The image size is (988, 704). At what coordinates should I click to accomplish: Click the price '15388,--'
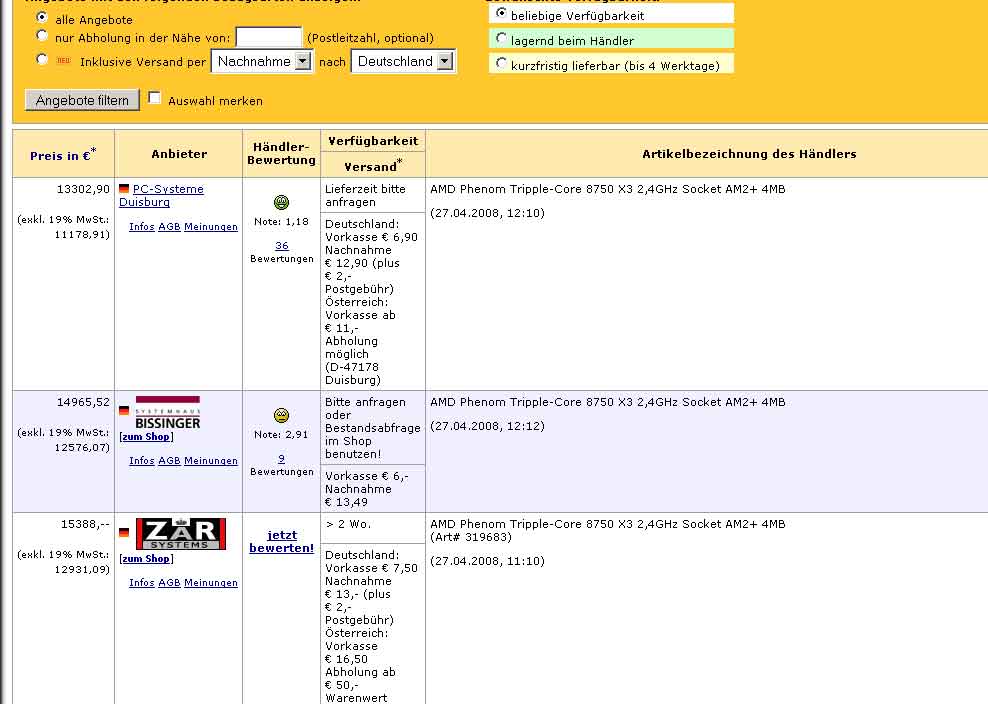click(x=85, y=524)
